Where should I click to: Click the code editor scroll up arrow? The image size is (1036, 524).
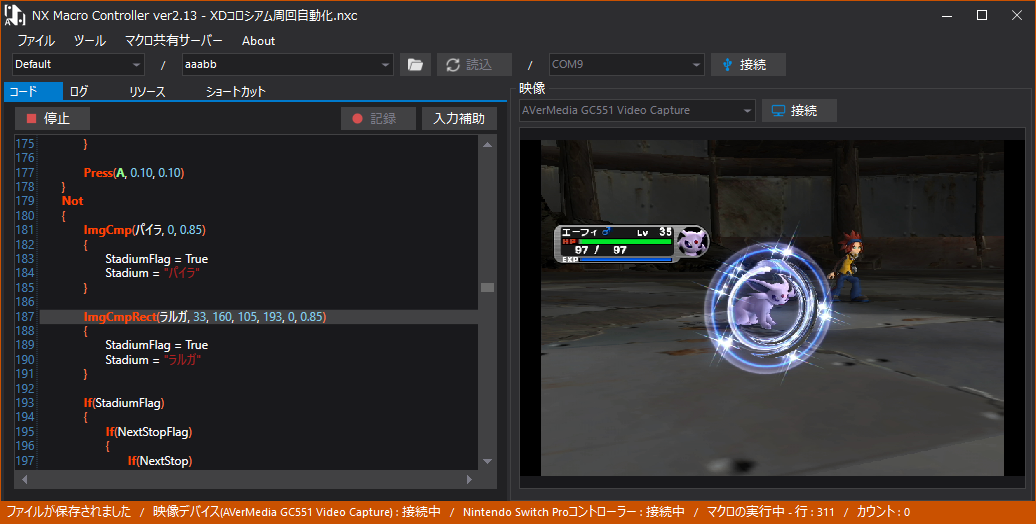488,145
